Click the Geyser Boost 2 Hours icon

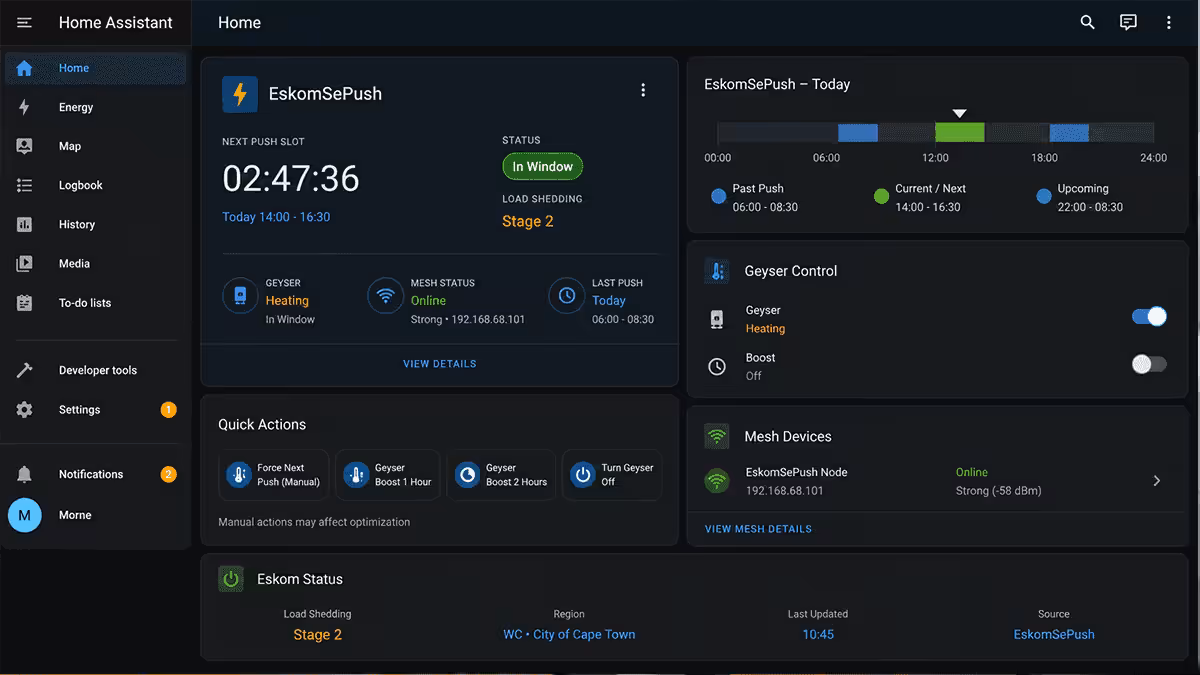click(467, 474)
